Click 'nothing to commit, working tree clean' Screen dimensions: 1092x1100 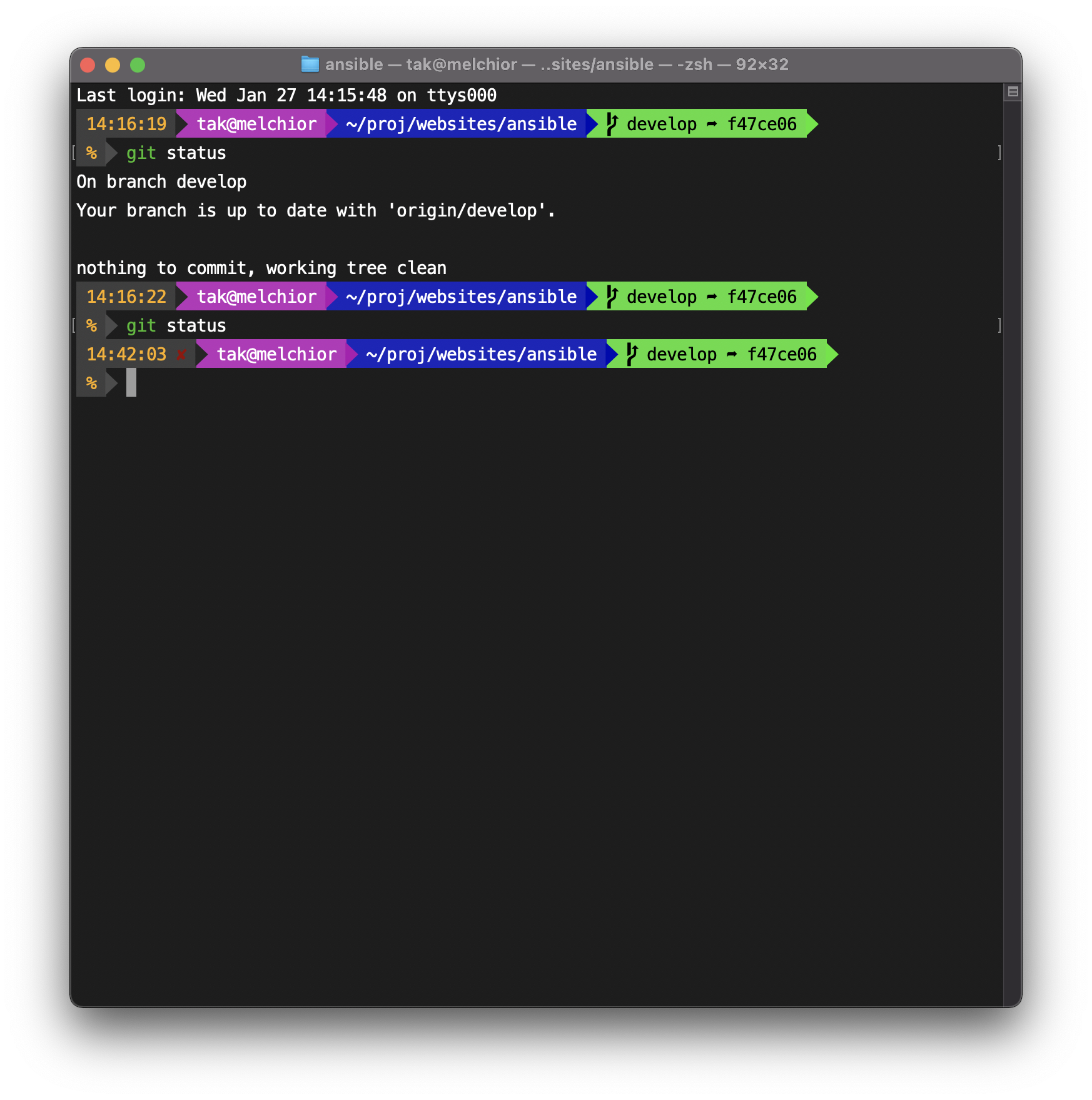point(261,268)
